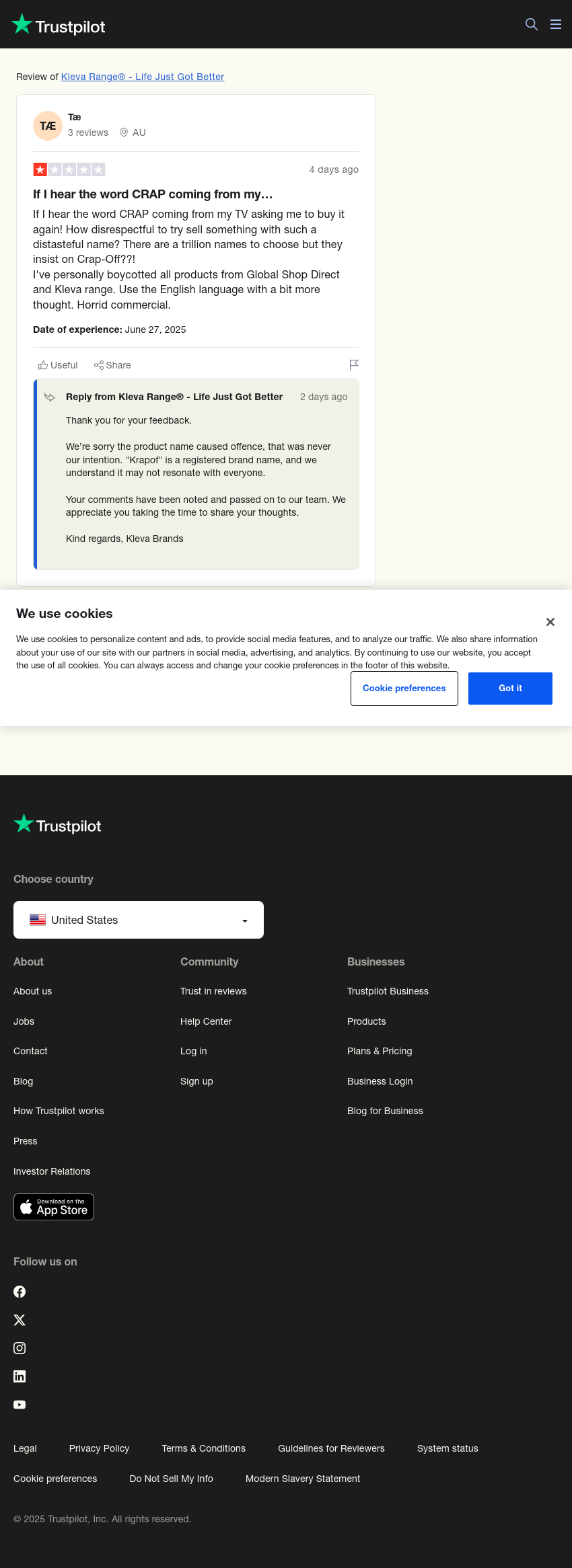This screenshot has height=1568, width=572.
Task: Open Help Center link
Action: click(x=206, y=1021)
